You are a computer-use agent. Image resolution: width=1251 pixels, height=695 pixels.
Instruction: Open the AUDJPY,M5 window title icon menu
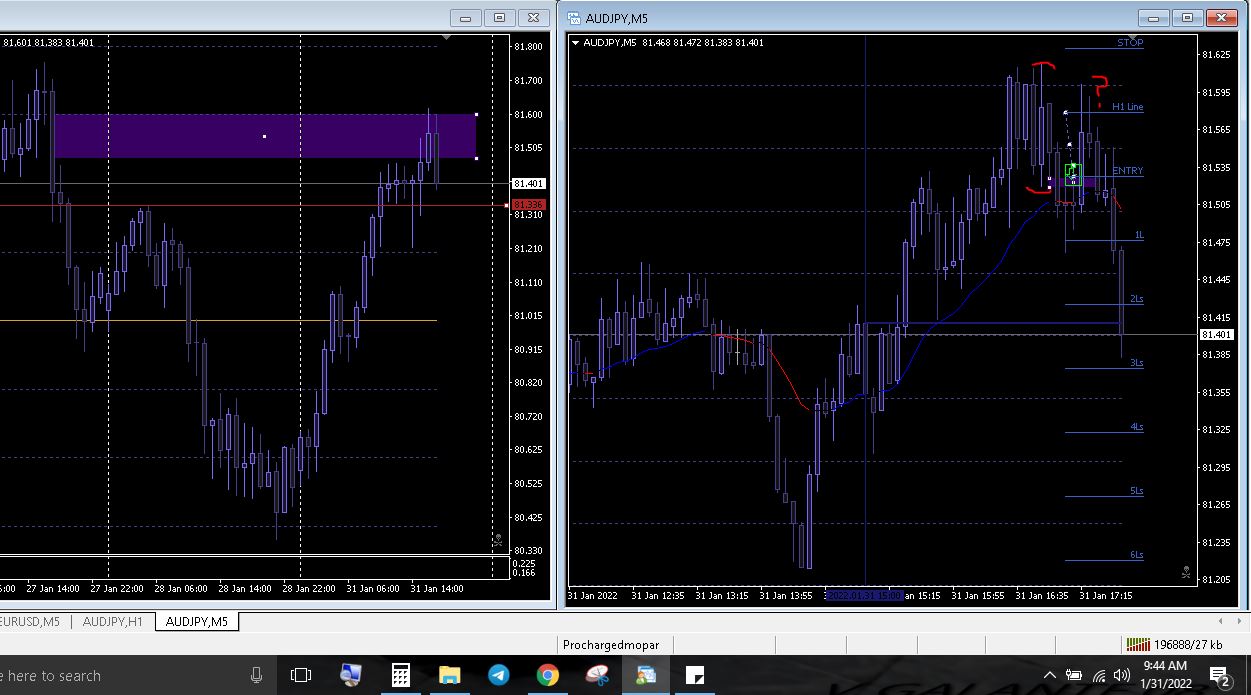(574, 17)
